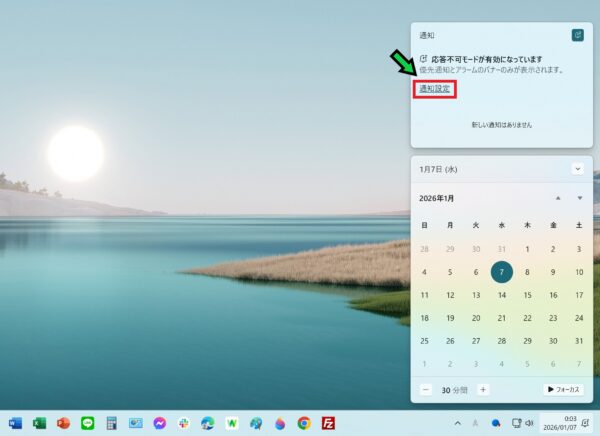Collapse the calendar with the chevron button

pos(578,169)
